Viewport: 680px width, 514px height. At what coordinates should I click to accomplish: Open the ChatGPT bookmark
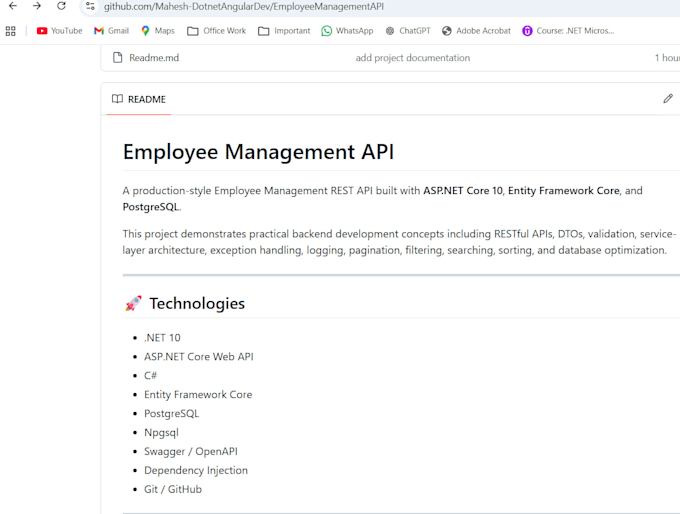408,31
